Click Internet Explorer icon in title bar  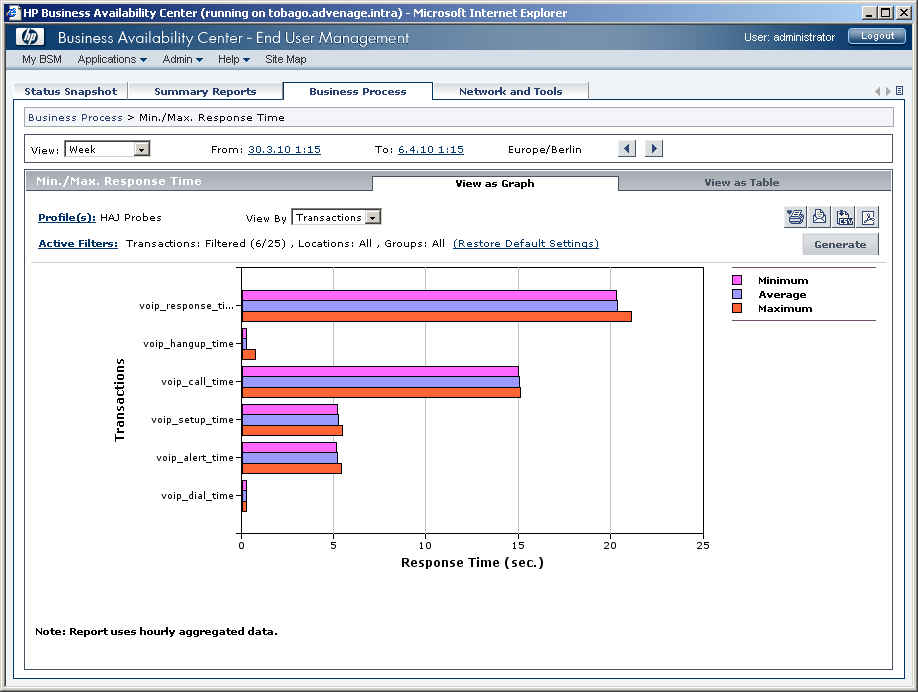pyautogui.click(x=13, y=13)
